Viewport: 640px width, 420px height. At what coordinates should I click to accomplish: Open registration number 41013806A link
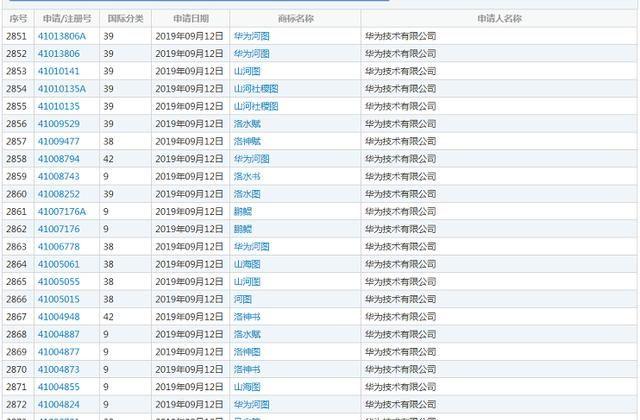point(62,36)
